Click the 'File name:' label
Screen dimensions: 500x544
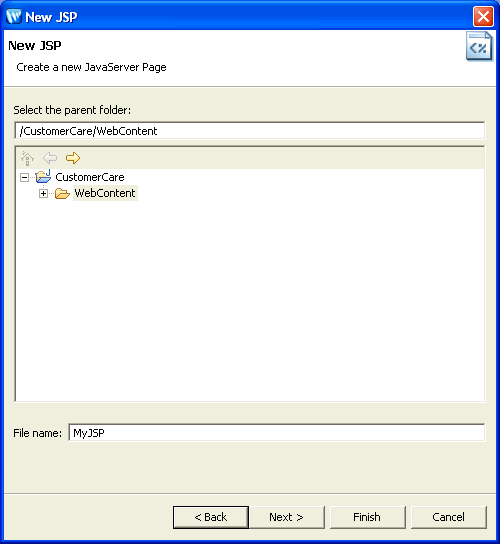click(x=37, y=433)
